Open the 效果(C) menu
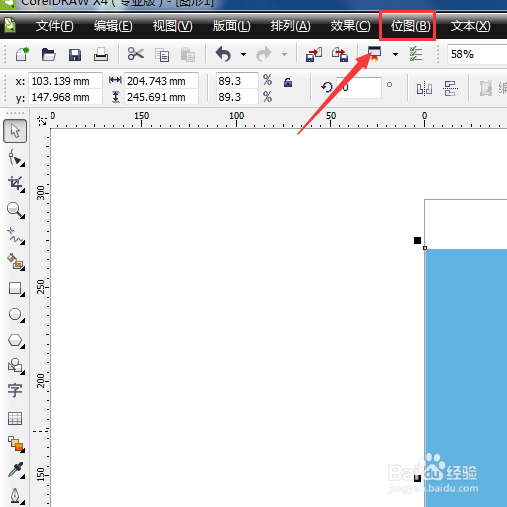The width and height of the screenshot is (507, 507). pyautogui.click(x=350, y=26)
